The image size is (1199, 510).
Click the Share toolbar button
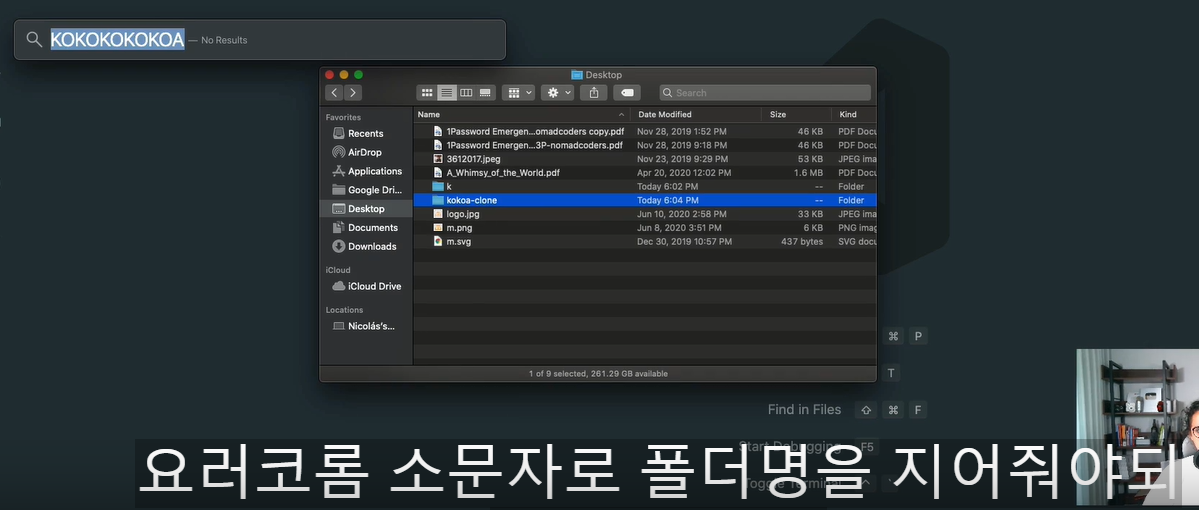[593, 93]
